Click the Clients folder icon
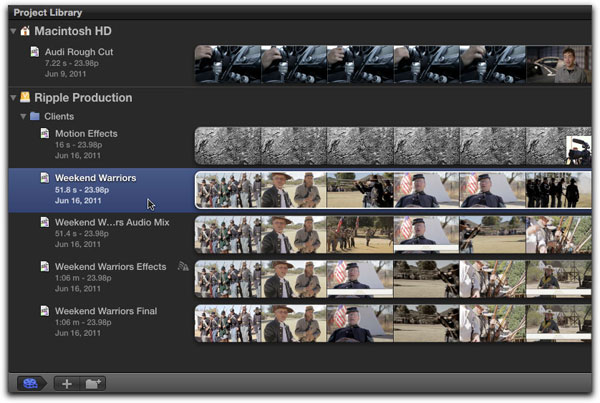The image size is (600, 403). [x=35, y=116]
